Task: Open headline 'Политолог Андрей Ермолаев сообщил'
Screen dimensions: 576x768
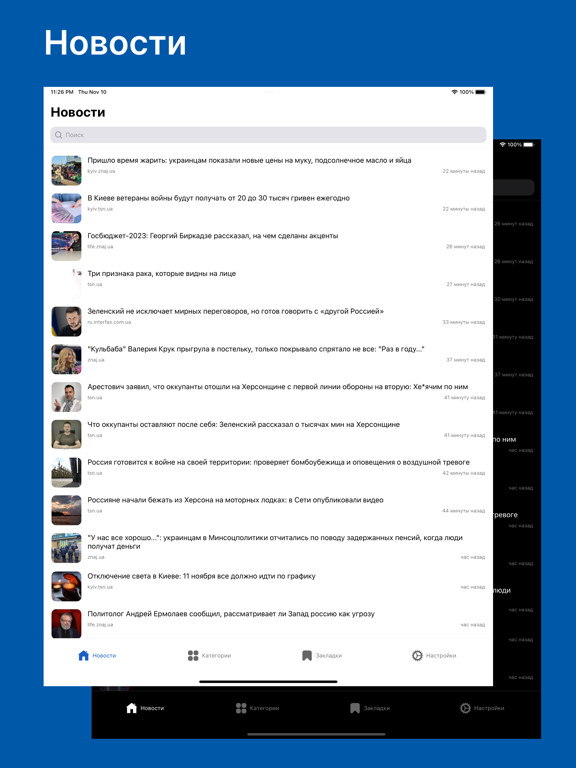Action: click(231, 614)
